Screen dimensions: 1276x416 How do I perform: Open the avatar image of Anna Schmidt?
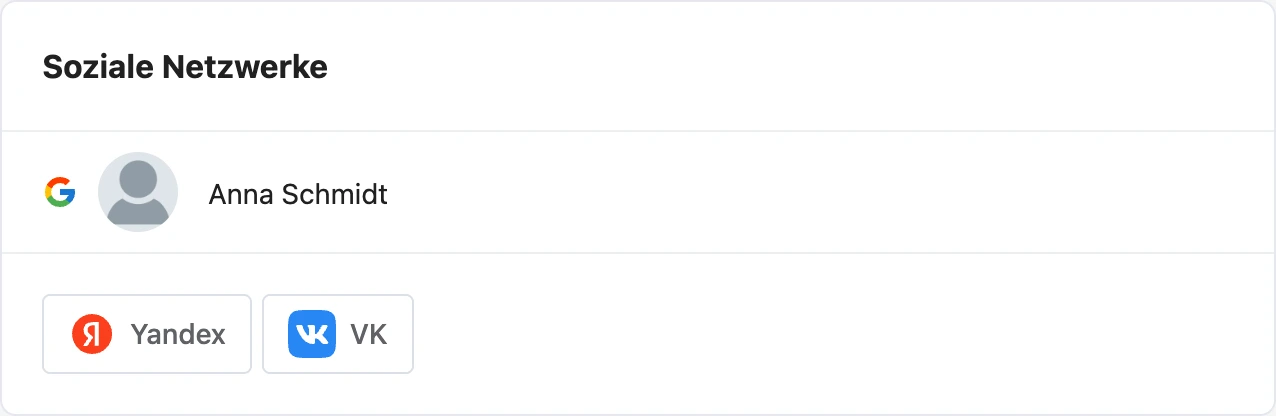tap(138, 192)
